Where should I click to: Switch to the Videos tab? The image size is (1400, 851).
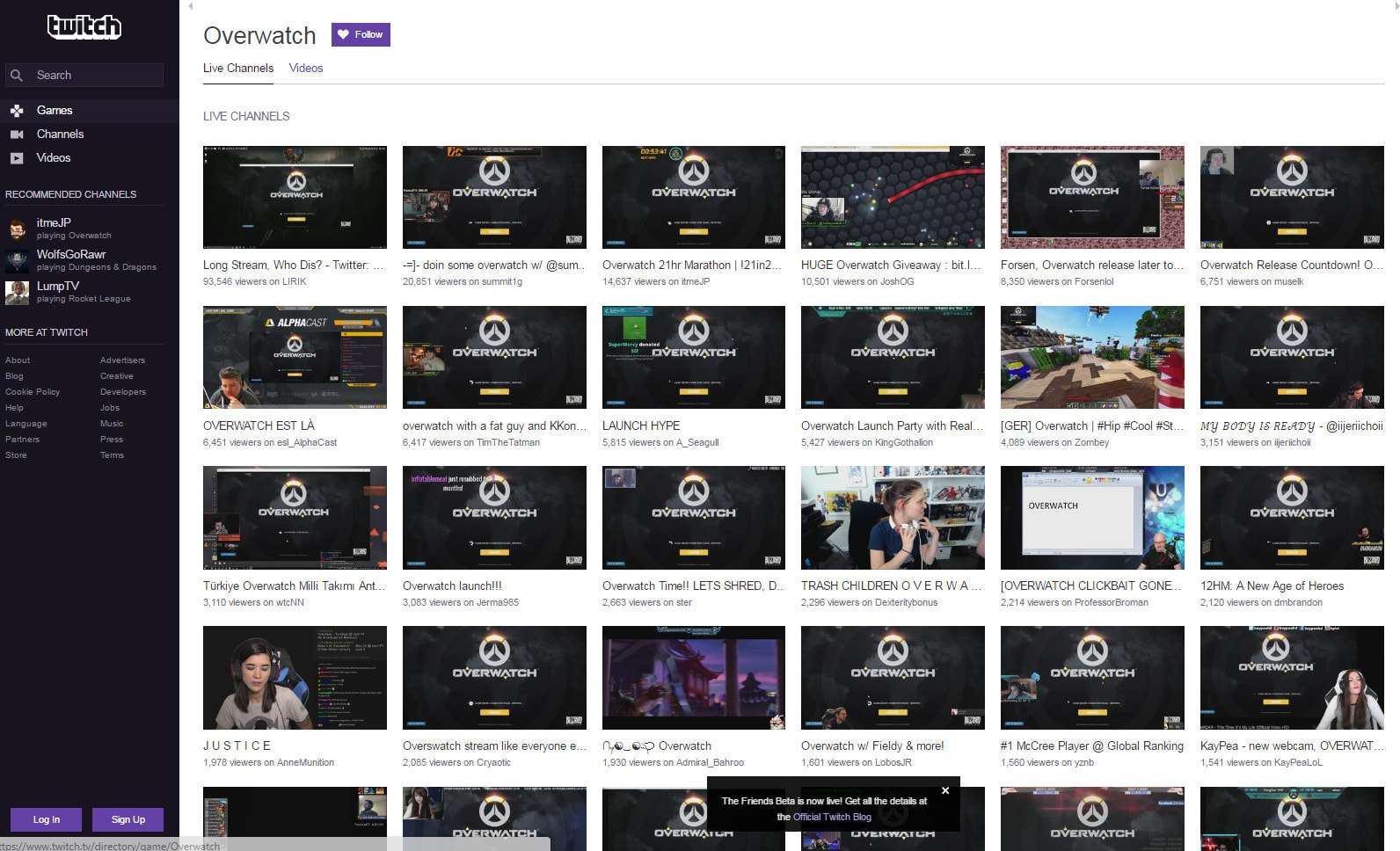point(306,68)
